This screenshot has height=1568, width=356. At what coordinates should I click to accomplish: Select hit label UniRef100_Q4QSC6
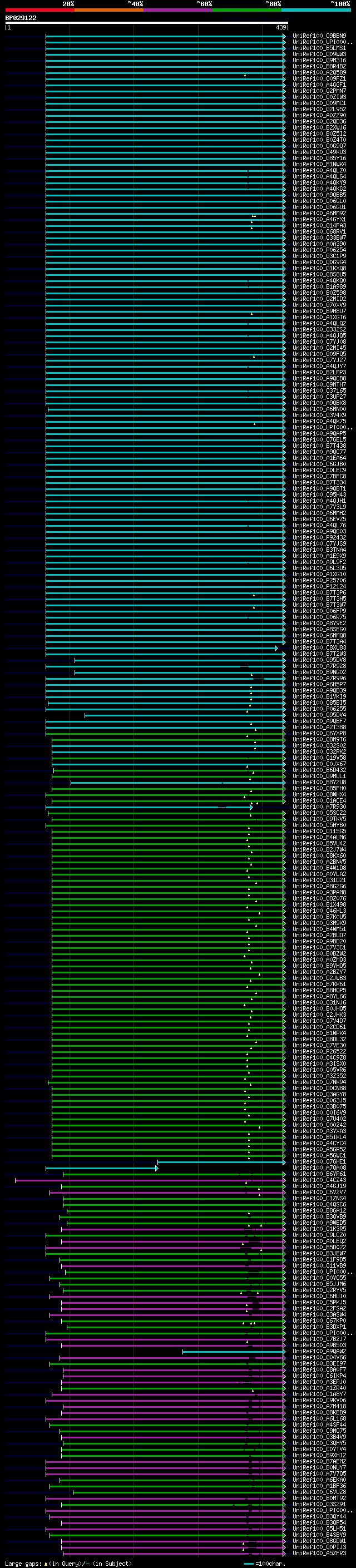319,1204
